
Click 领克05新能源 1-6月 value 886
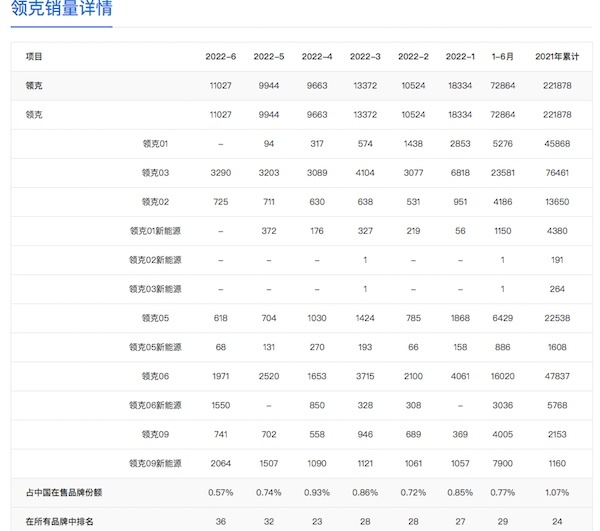[x=502, y=347]
